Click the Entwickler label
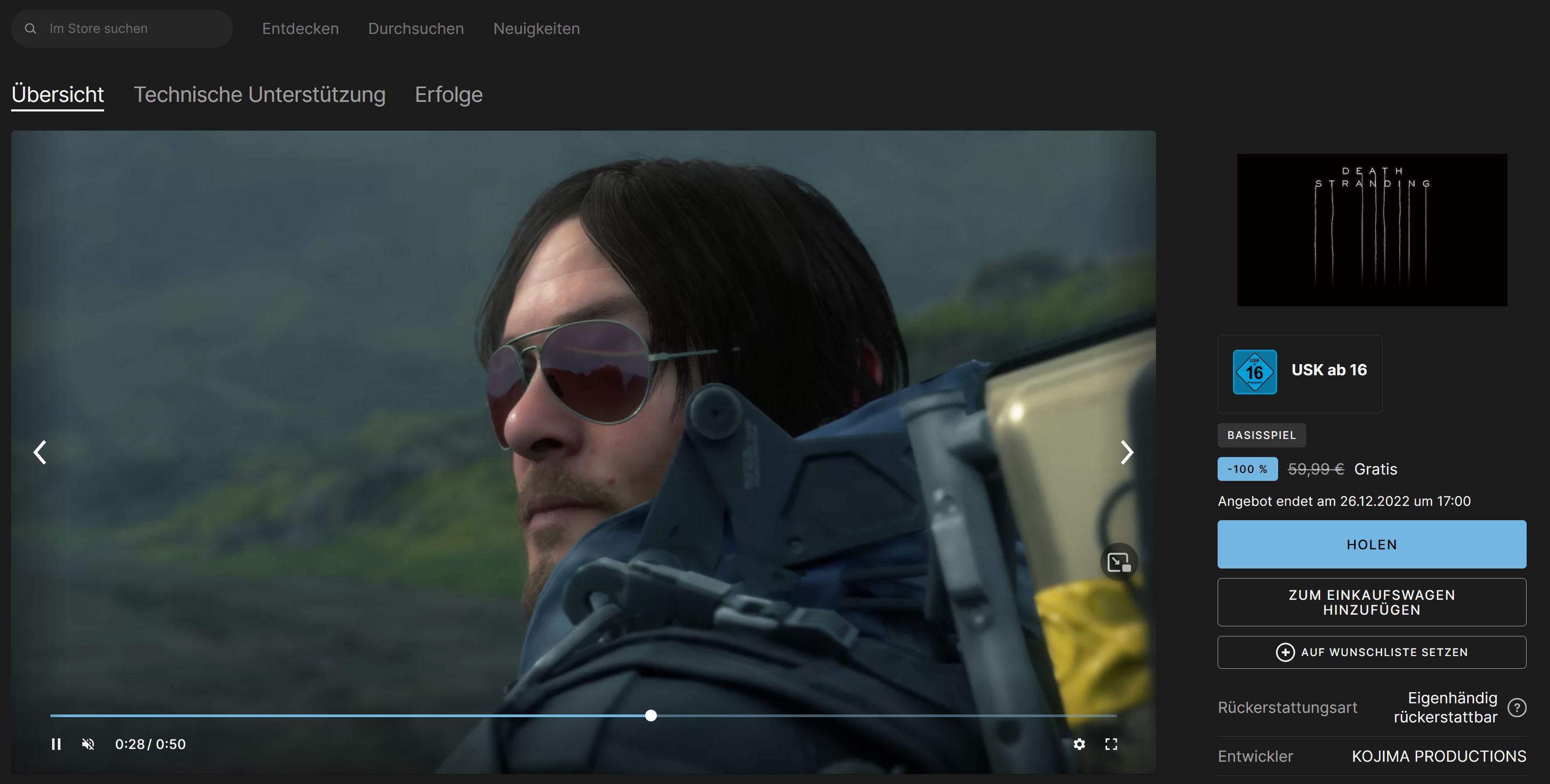Image resolution: width=1550 pixels, height=784 pixels. click(1255, 756)
